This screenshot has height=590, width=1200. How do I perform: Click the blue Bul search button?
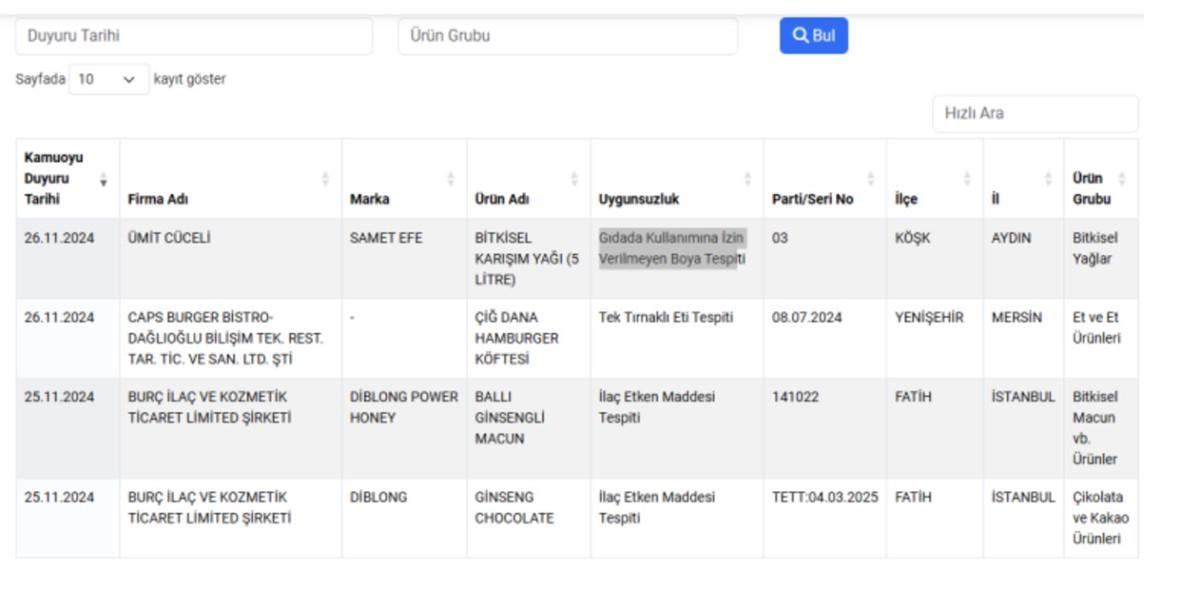pyautogui.click(x=813, y=36)
